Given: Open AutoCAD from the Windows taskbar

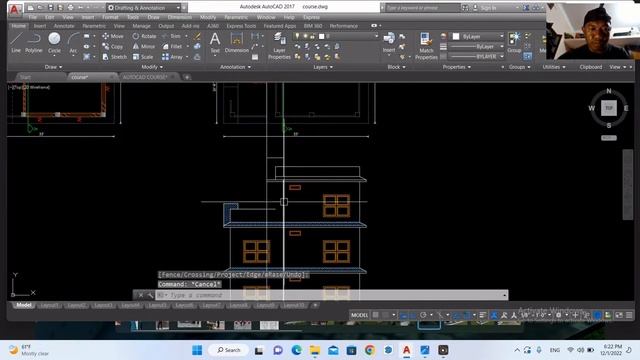Looking at the screenshot, I should (x=407, y=350).
